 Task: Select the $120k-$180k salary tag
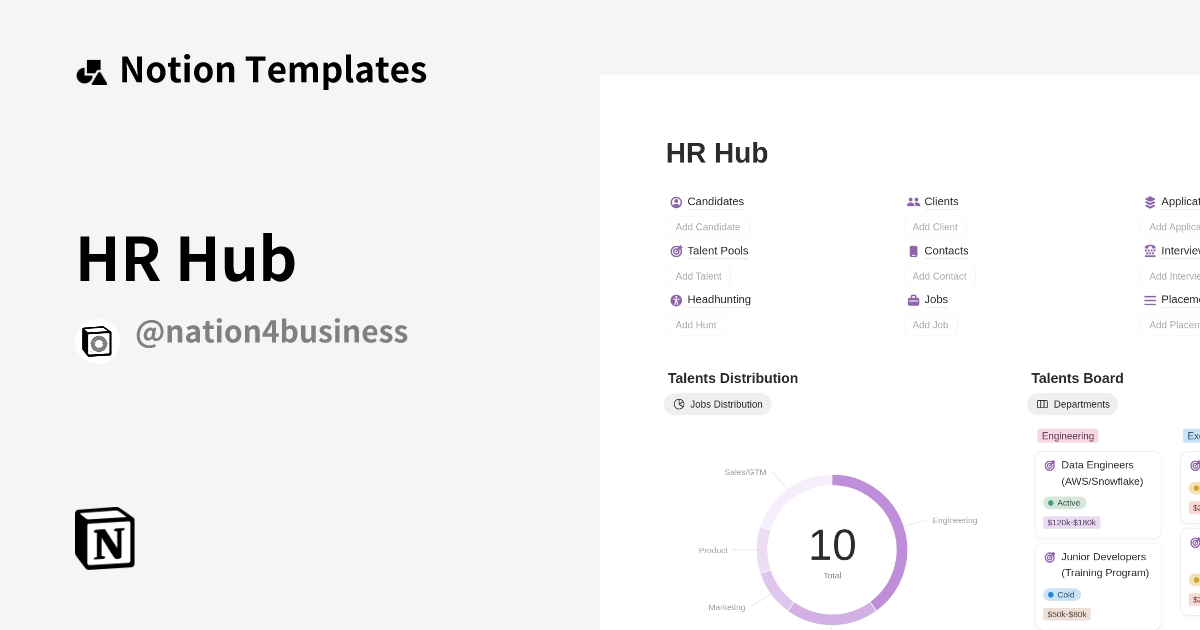1071,522
